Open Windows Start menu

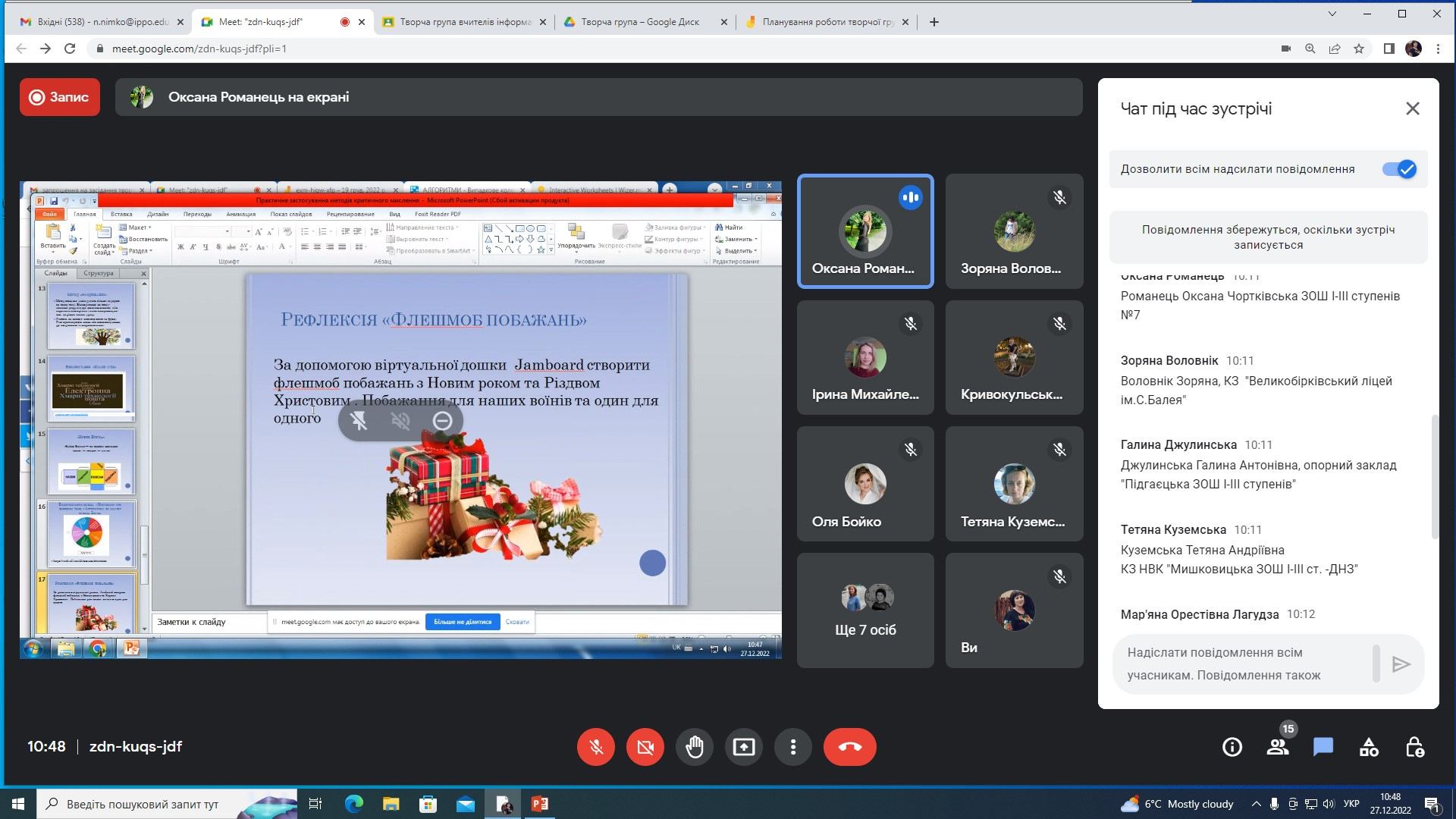[x=18, y=804]
